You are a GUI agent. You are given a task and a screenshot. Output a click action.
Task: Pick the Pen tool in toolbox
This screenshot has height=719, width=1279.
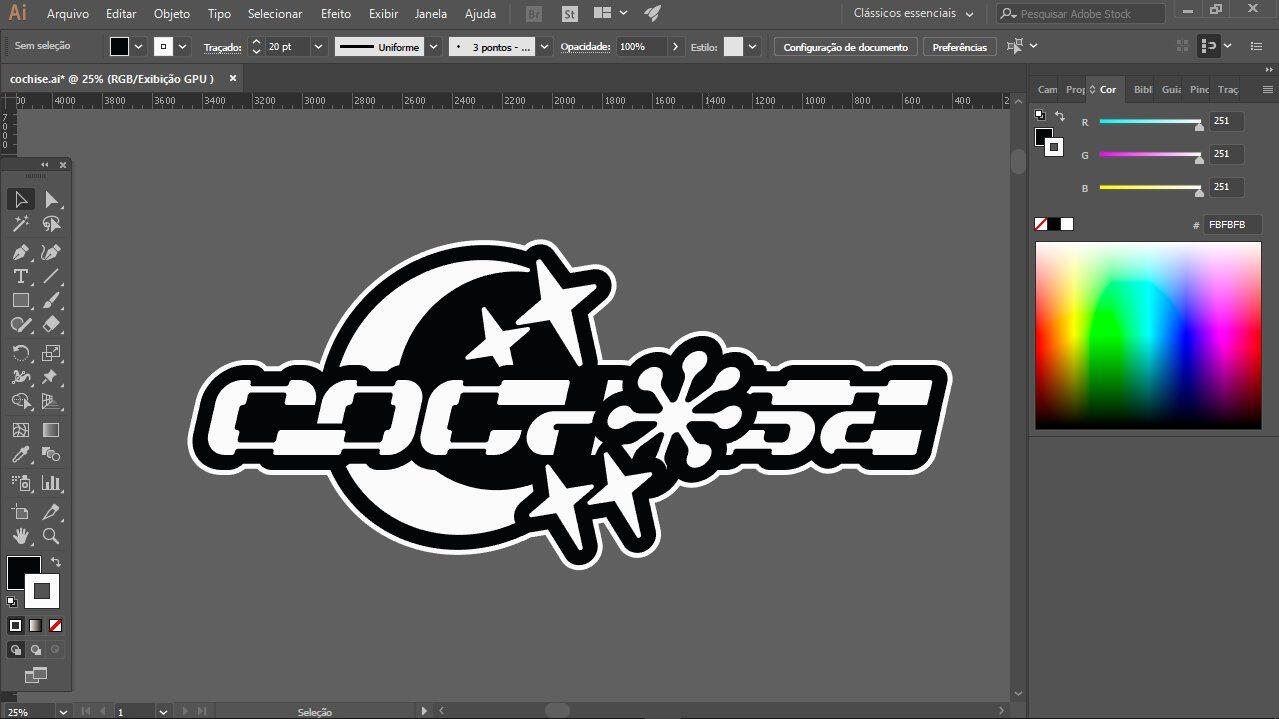pyautogui.click(x=20, y=252)
